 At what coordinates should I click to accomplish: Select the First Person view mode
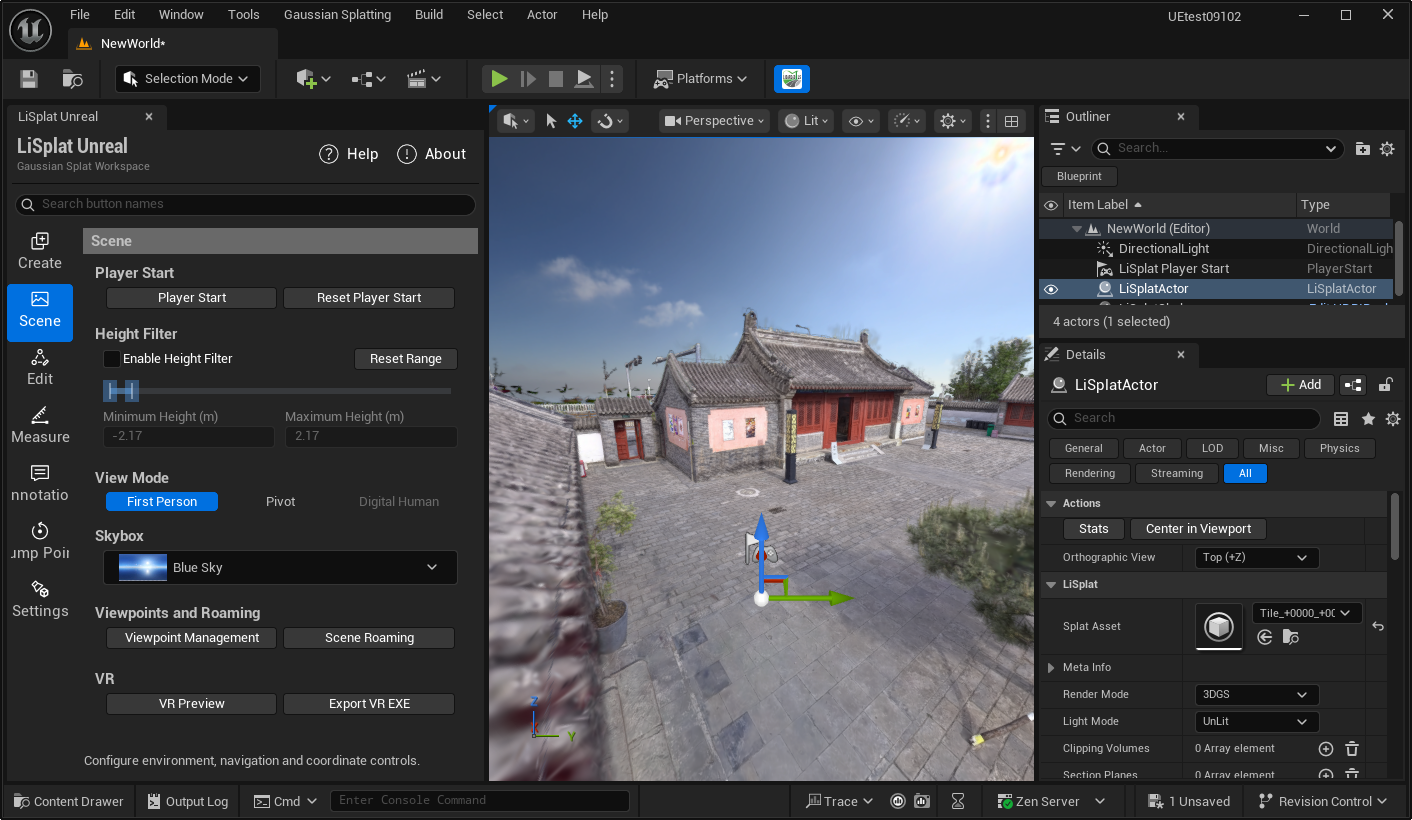tap(162, 502)
